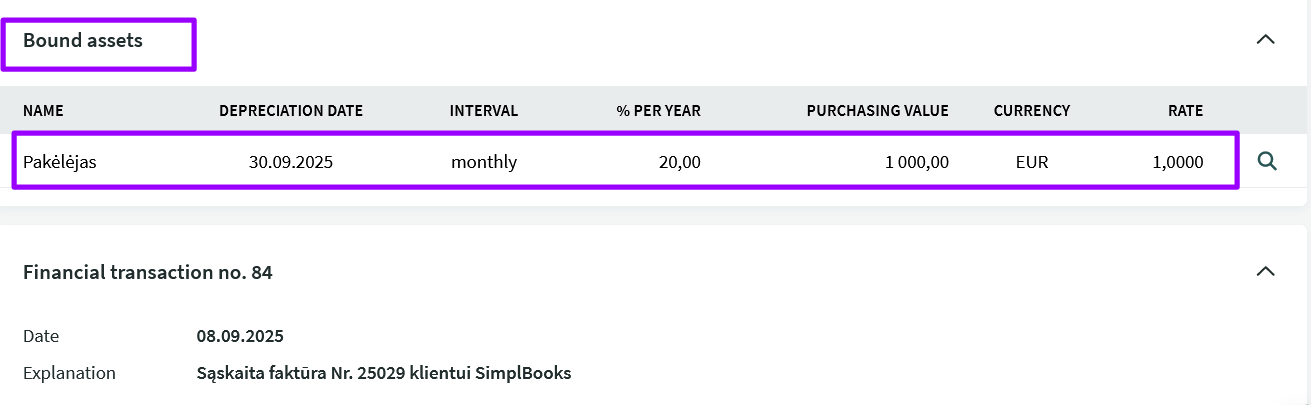
Task: Click the EUR currency cell
Action: [1031, 161]
